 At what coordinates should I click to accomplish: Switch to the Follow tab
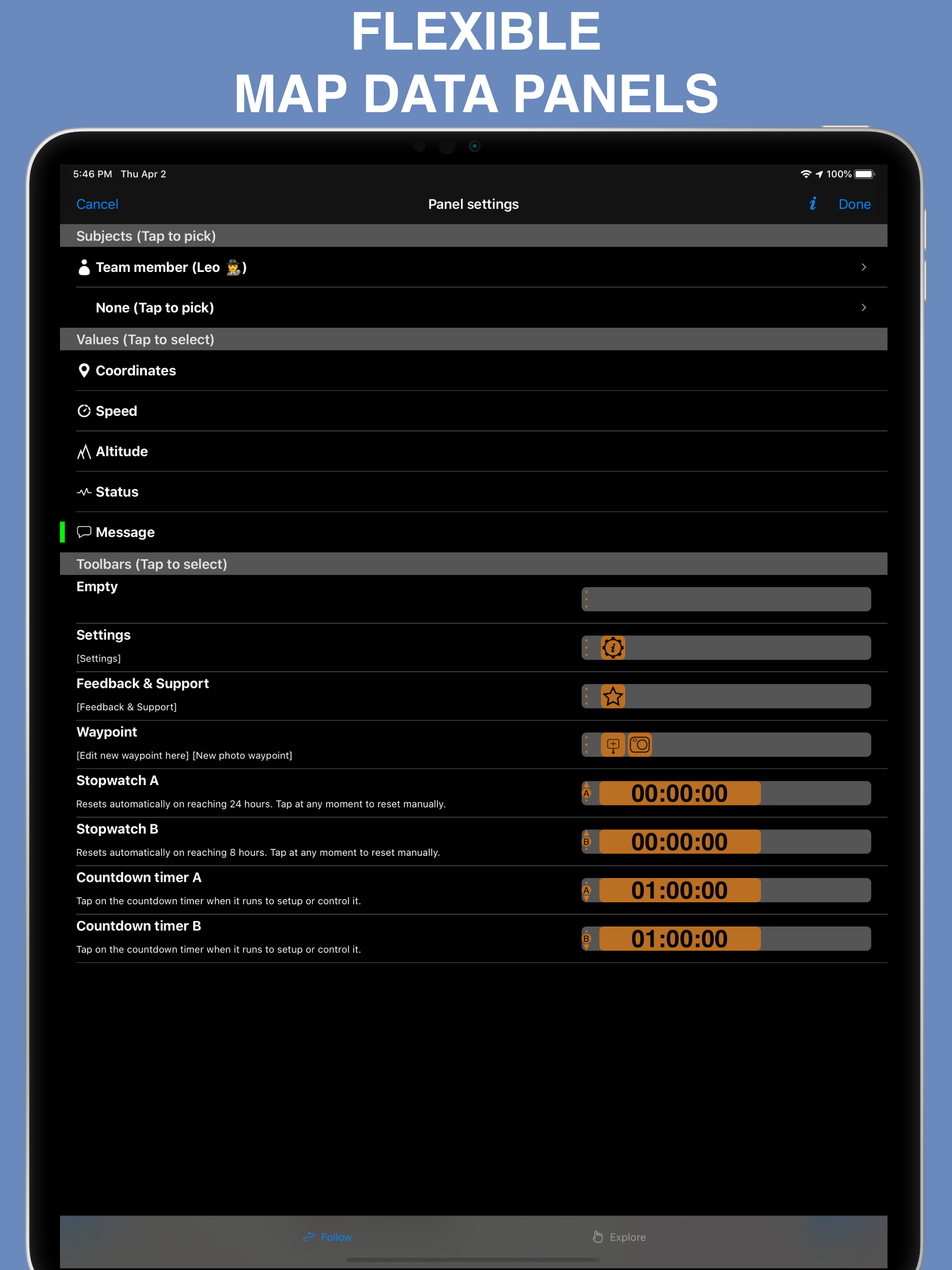pyautogui.click(x=327, y=1237)
